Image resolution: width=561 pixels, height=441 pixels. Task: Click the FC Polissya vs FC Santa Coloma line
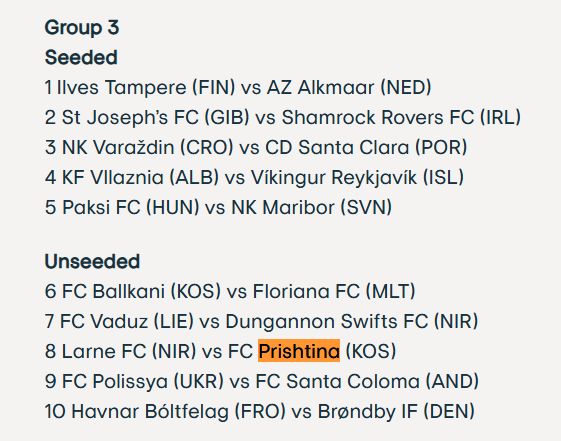coord(262,381)
